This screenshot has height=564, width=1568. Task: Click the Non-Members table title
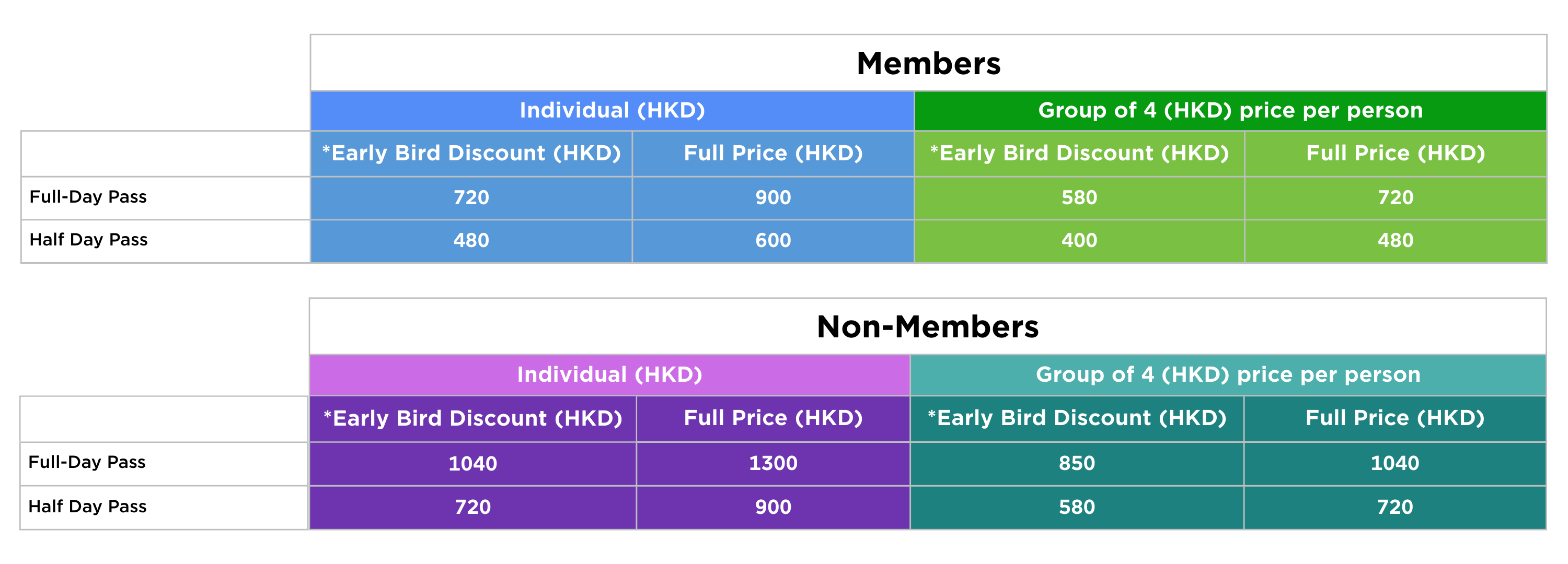click(927, 327)
